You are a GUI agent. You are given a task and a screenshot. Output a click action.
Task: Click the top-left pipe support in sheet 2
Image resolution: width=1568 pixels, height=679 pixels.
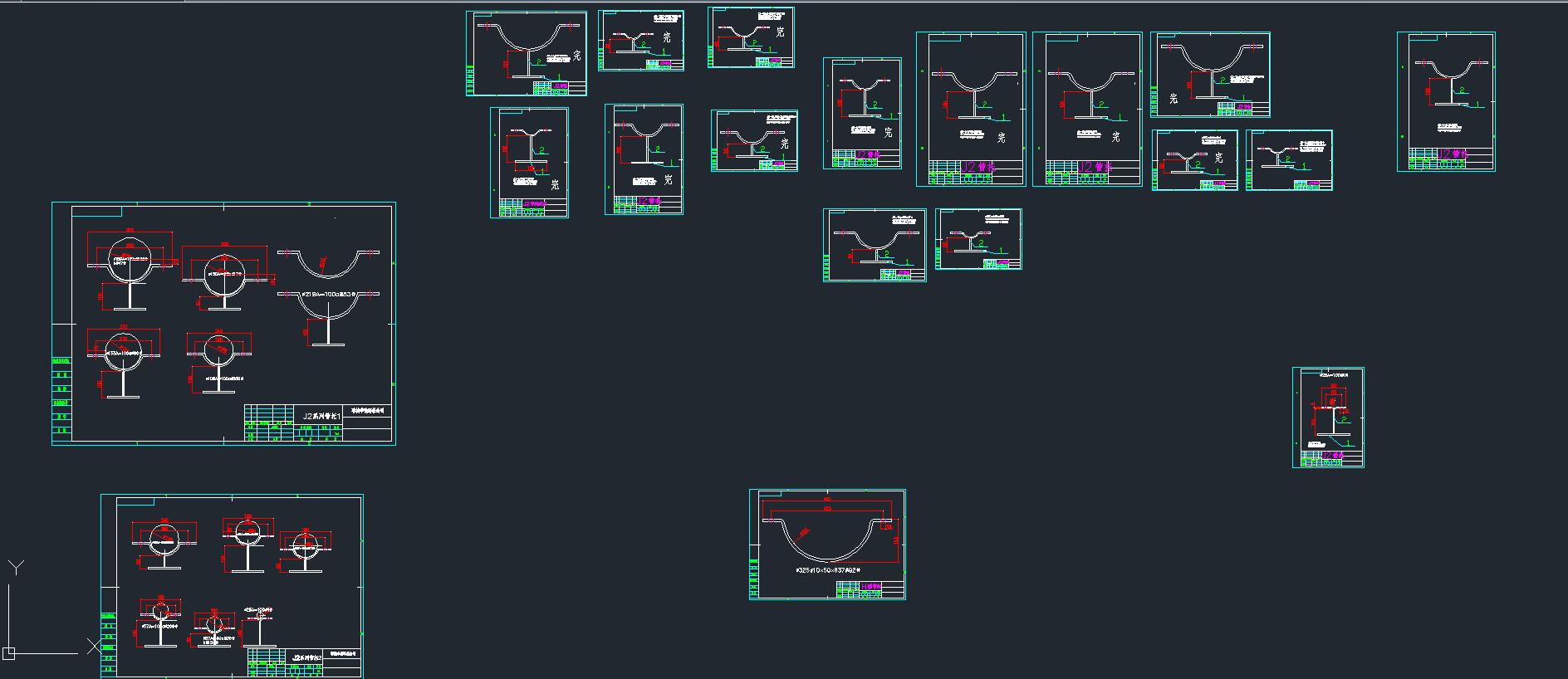(x=164, y=543)
